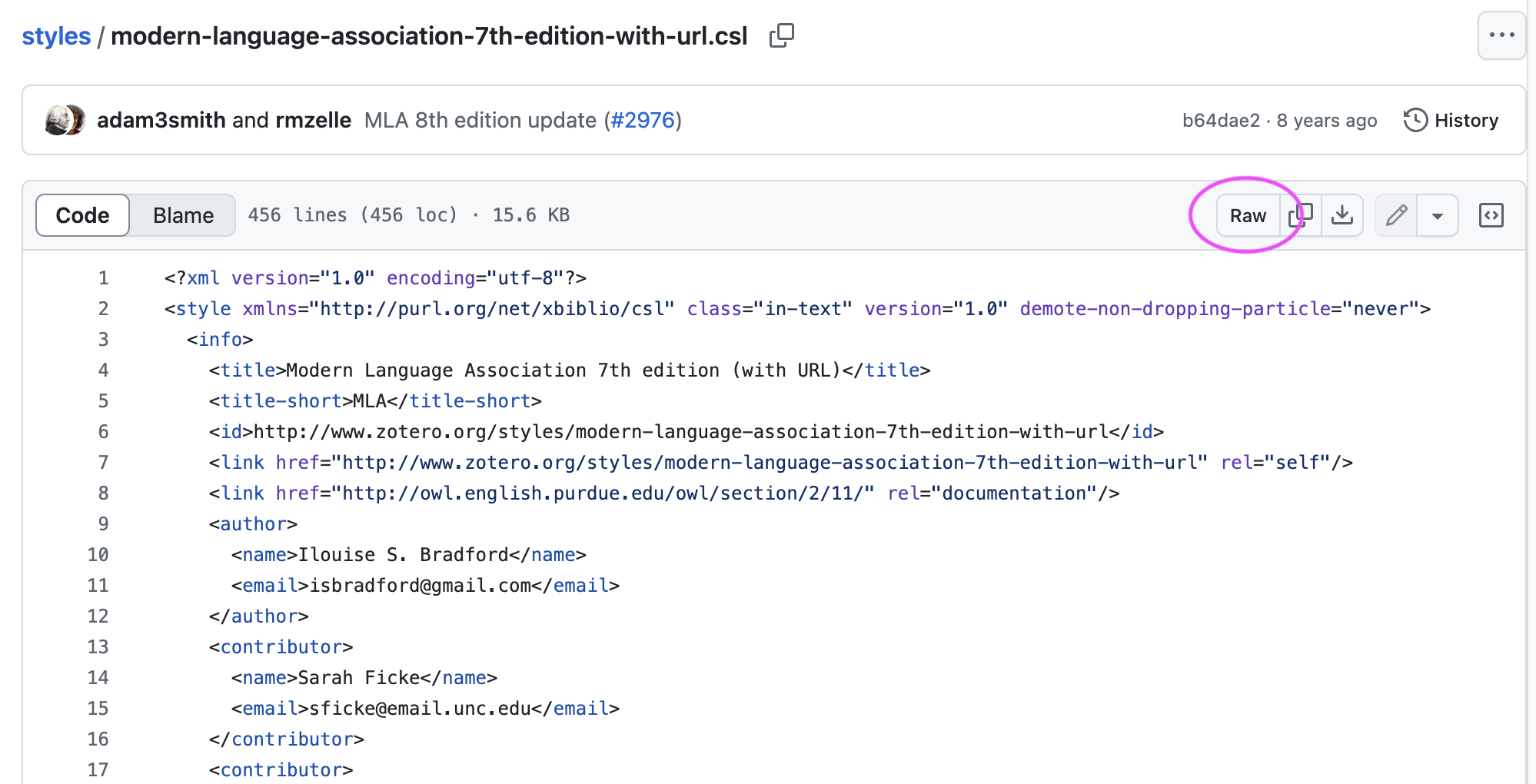Select line number 13
The width and height of the screenshot is (1536, 784).
[x=98, y=647]
